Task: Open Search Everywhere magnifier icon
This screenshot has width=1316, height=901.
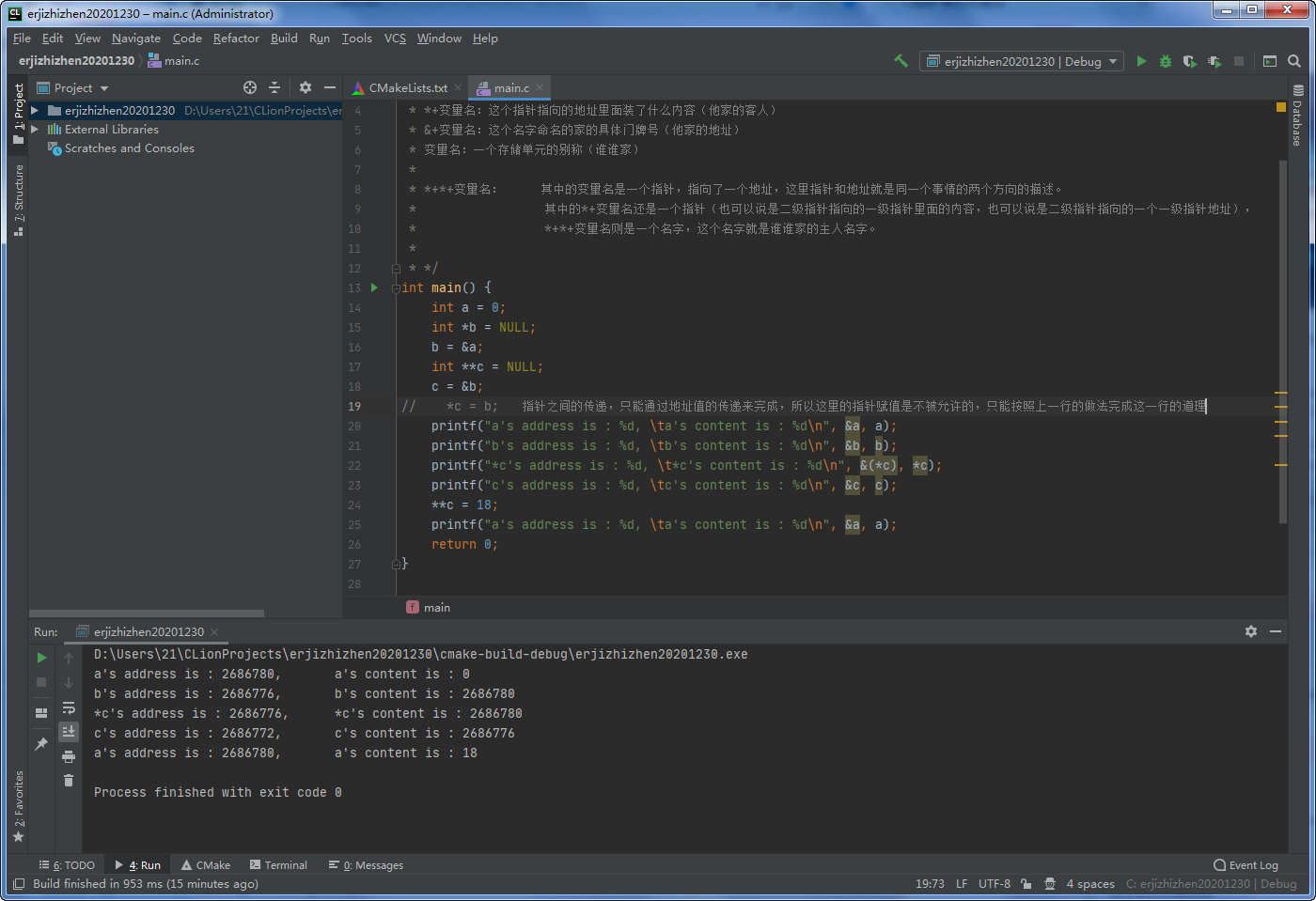Action: [1294, 61]
